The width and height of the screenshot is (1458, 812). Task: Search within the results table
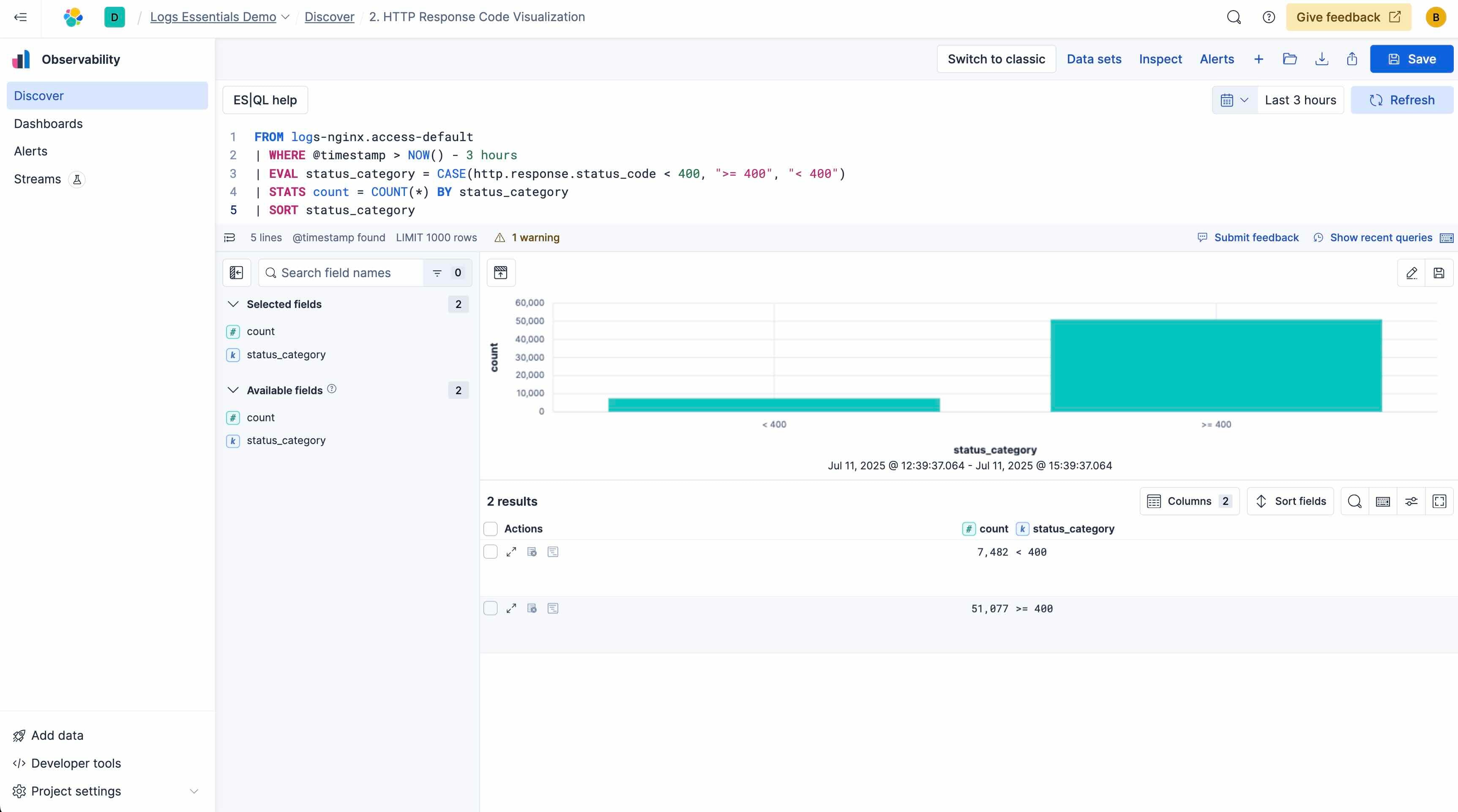(1354, 501)
